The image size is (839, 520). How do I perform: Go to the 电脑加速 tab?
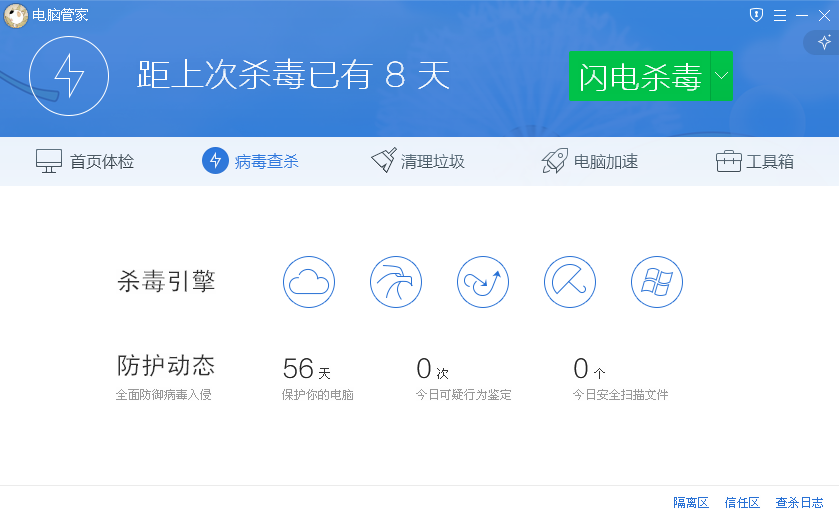(590, 161)
